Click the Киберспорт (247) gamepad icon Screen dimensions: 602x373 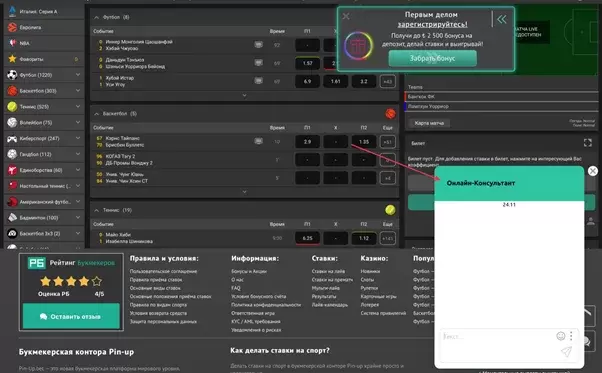click(x=12, y=138)
